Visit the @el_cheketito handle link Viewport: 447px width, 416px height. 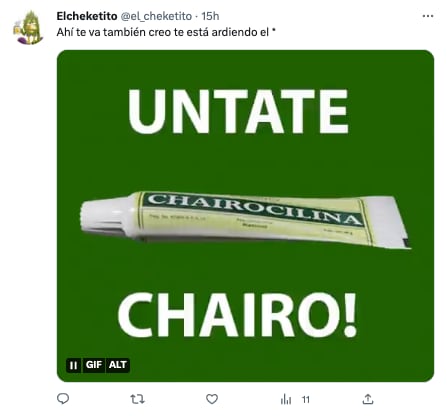click(x=156, y=16)
